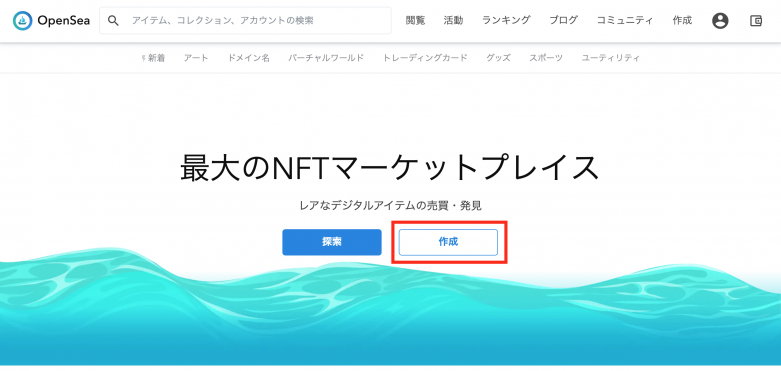Open the 閲覧 menu
Image resolution: width=781 pixels, height=371 pixels.
(x=415, y=20)
